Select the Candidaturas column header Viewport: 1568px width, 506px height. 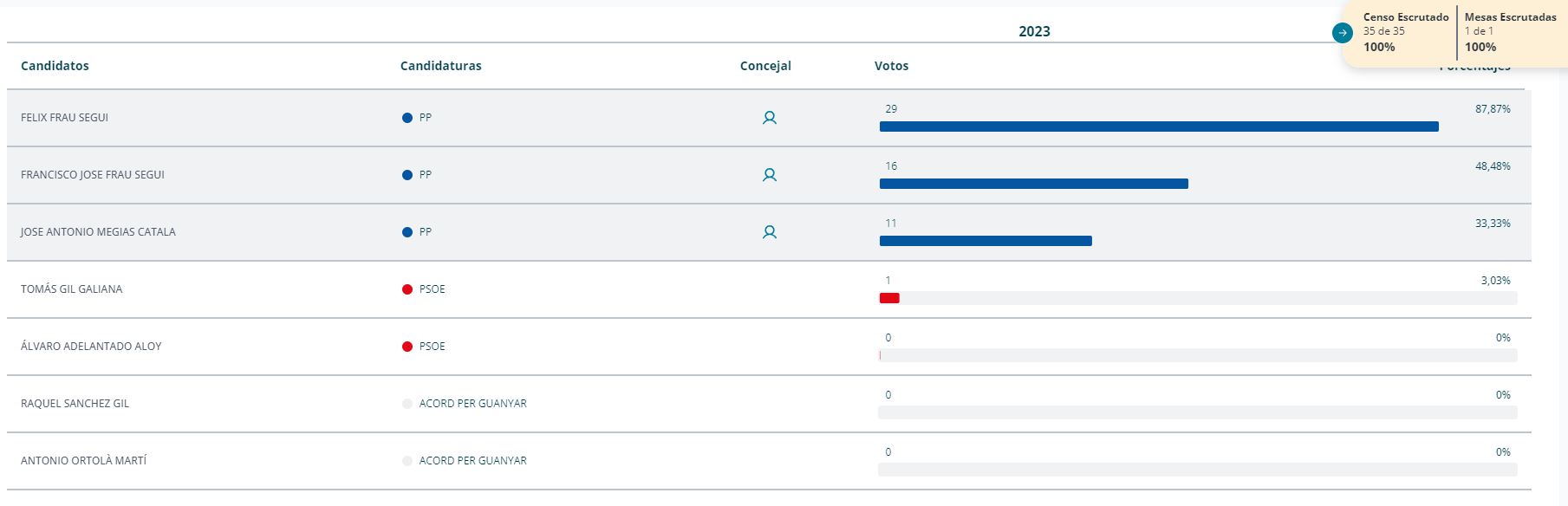tap(440, 66)
